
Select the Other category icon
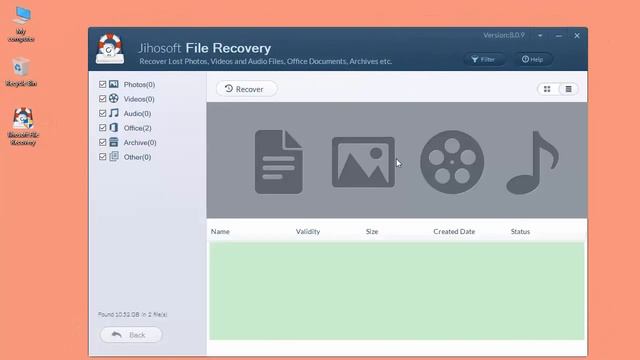point(114,156)
